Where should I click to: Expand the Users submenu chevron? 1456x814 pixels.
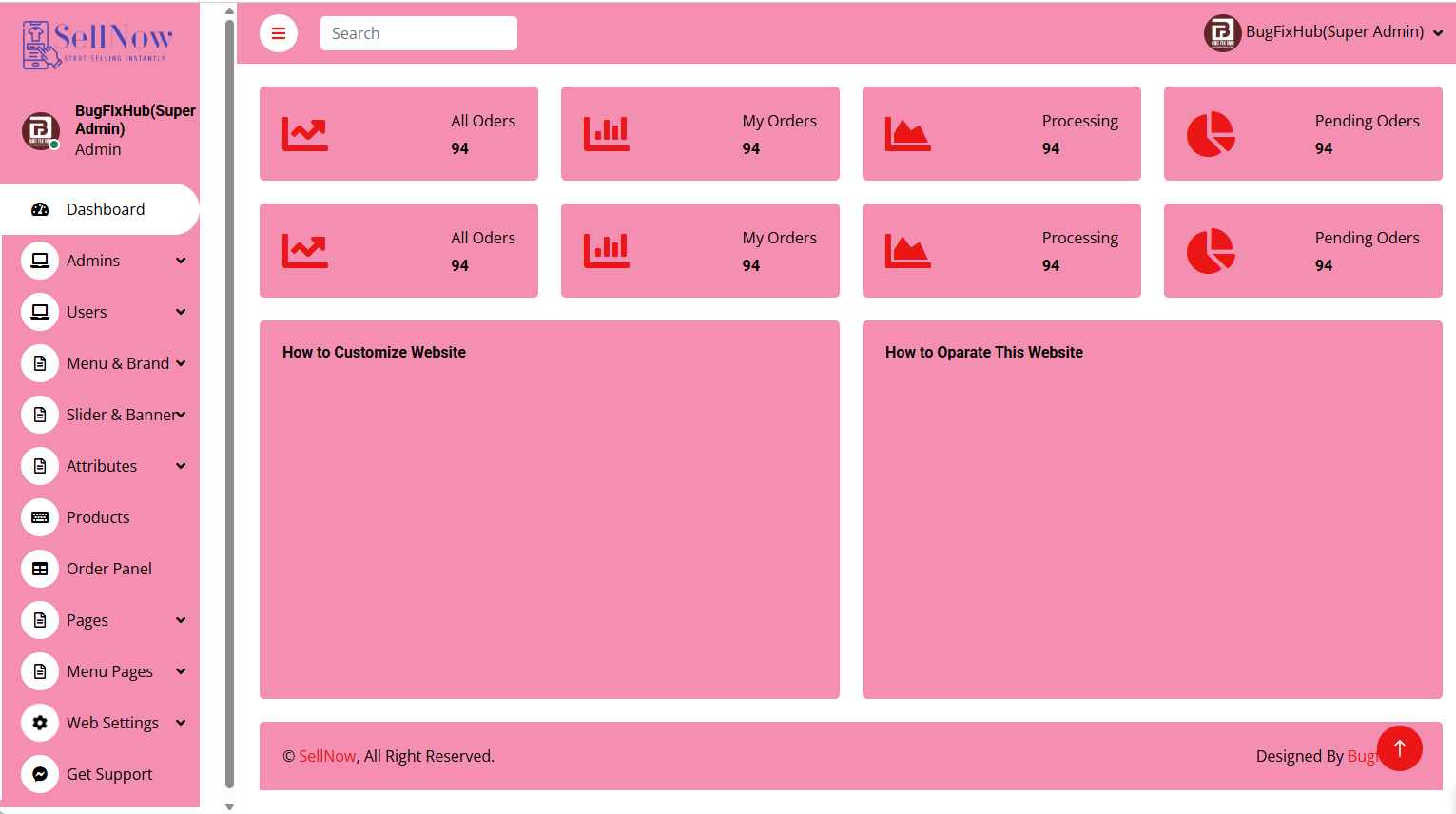pyautogui.click(x=181, y=312)
